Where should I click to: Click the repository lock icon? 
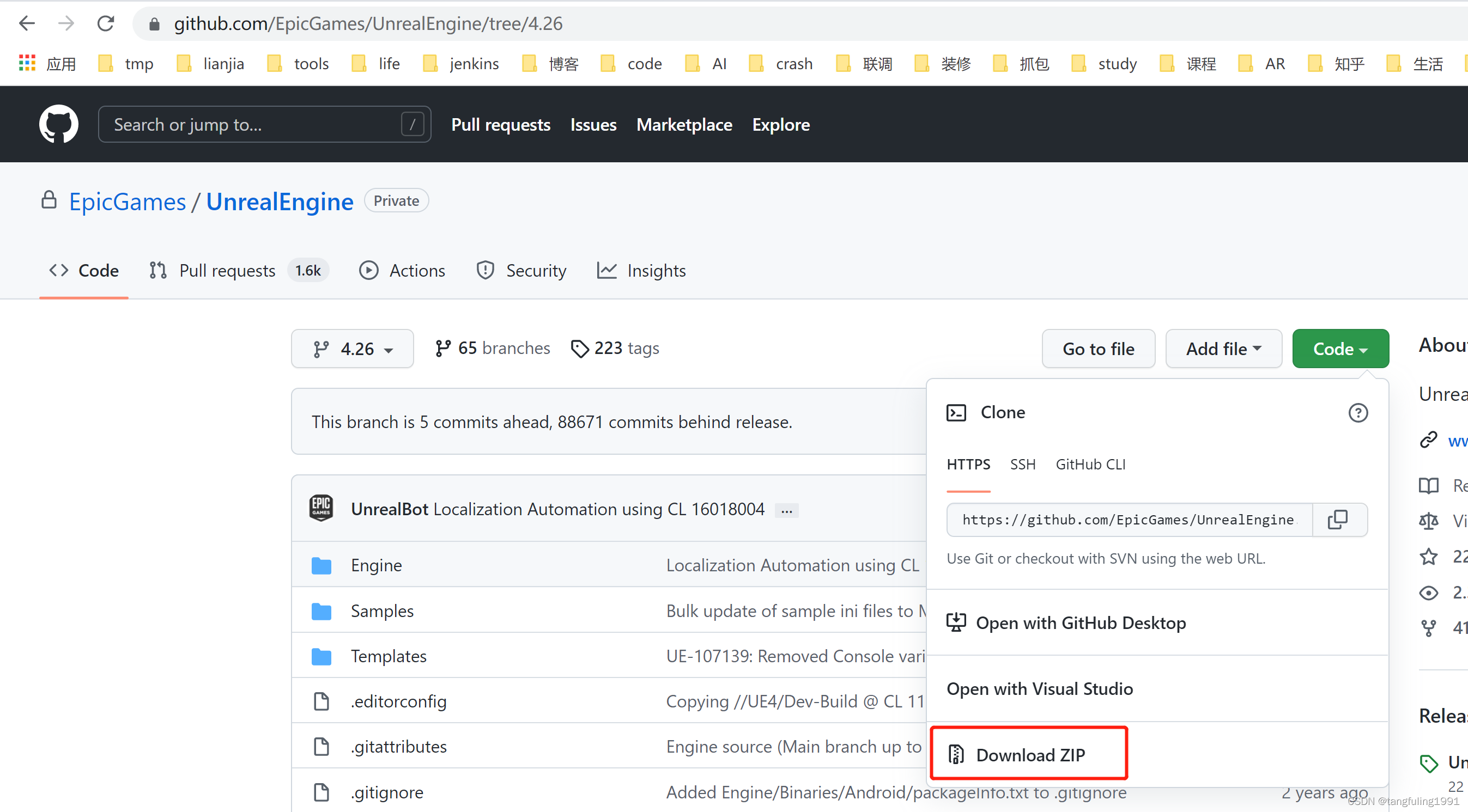(x=49, y=200)
